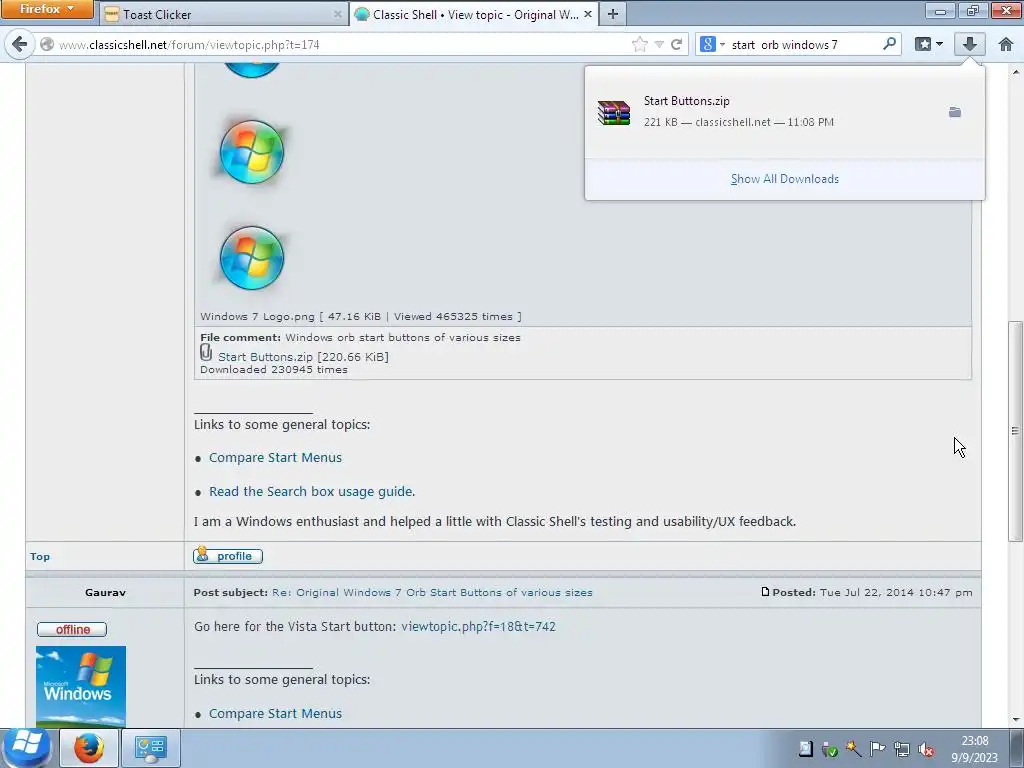Screen dimensions: 1024x768
Task: Click the profile button
Action: pos(228,556)
